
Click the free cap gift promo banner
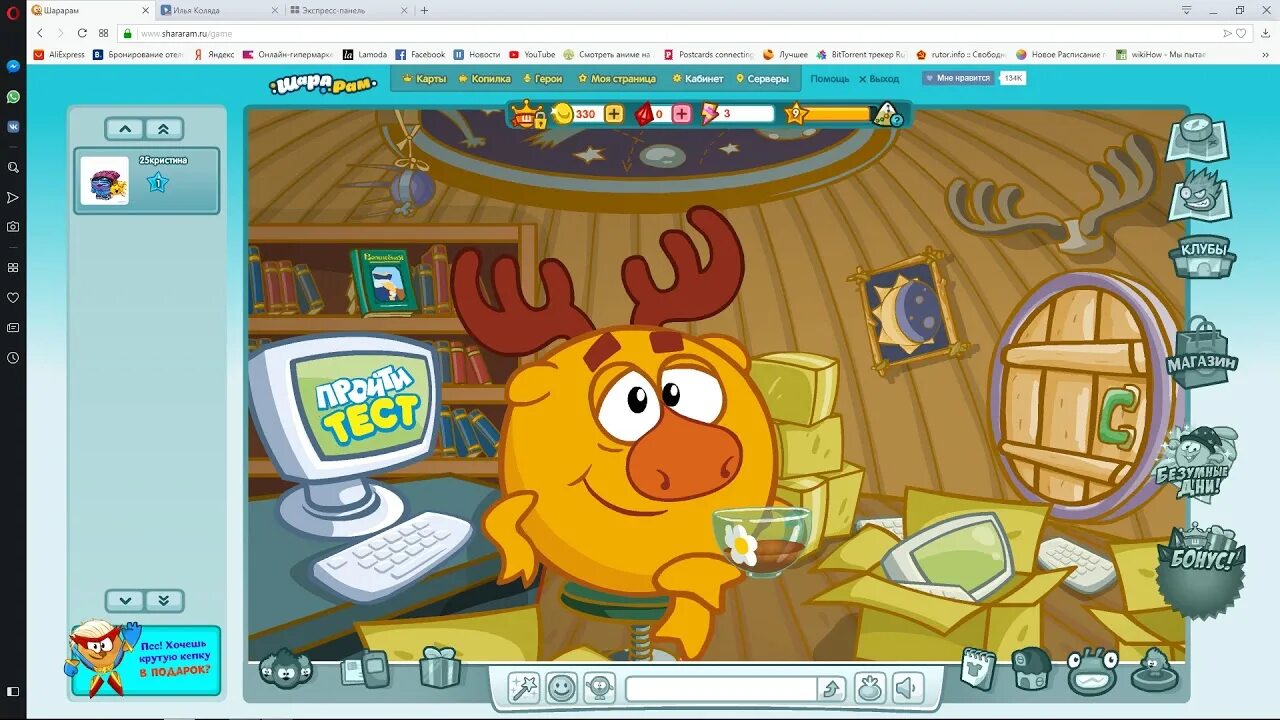click(x=143, y=658)
